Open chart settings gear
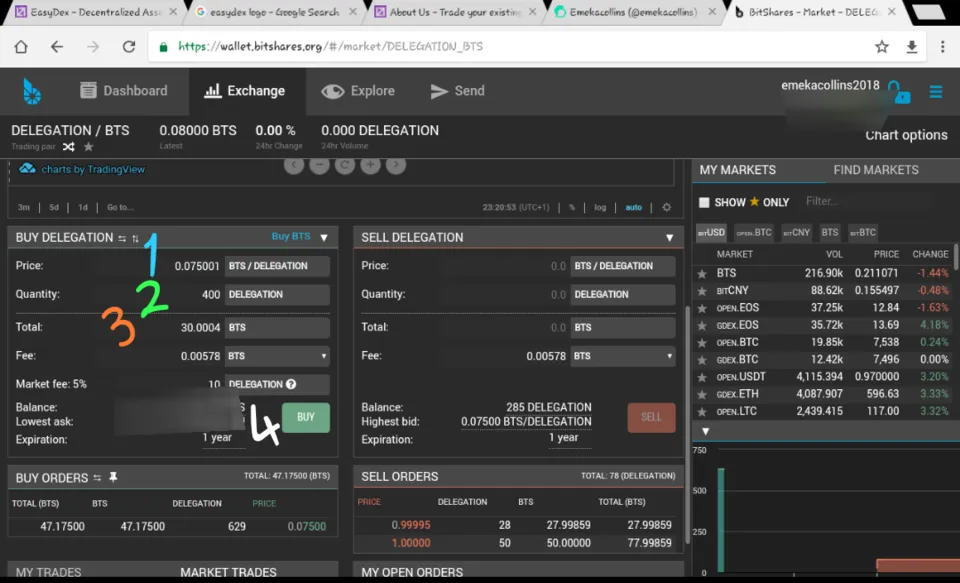The width and height of the screenshot is (960, 583). [667, 207]
